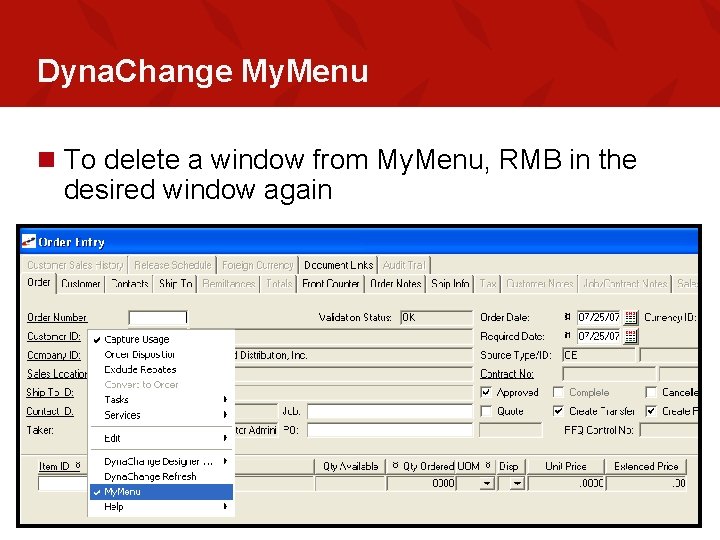The height and width of the screenshot is (540, 720).
Task: Open calendar icon next to Required Date
Action: 631,336
